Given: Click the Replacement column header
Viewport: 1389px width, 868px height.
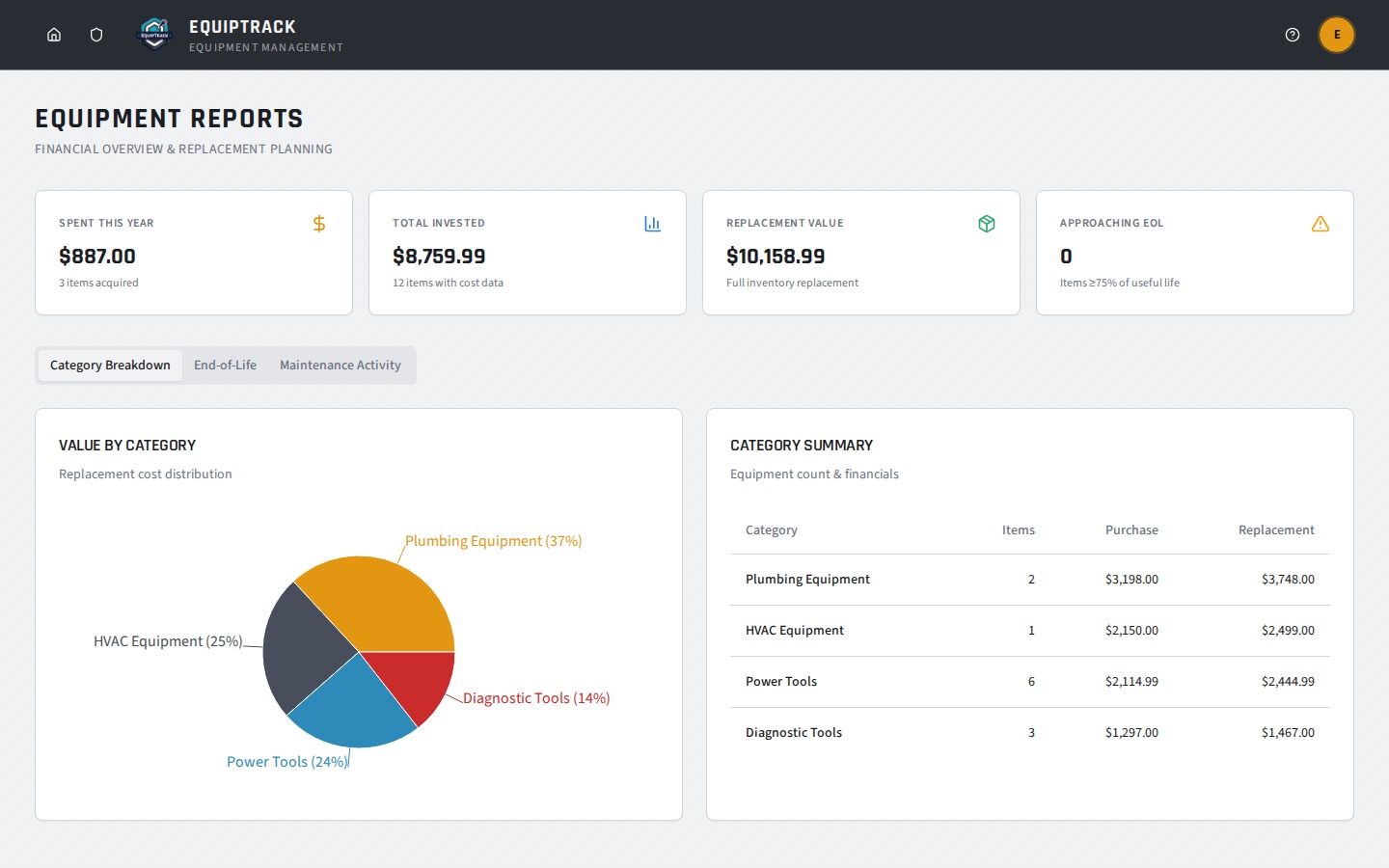Looking at the screenshot, I should [x=1276, y=530].
